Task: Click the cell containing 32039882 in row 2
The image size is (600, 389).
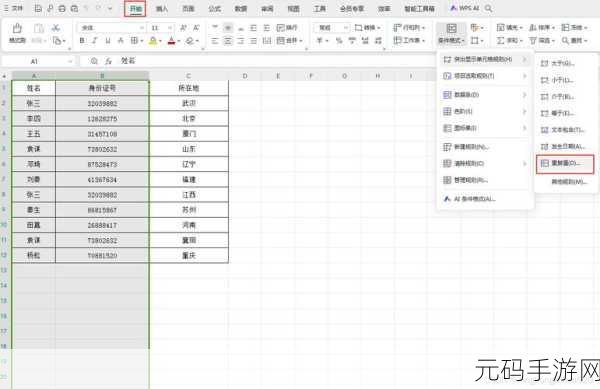Action: (x=102, y=103)
